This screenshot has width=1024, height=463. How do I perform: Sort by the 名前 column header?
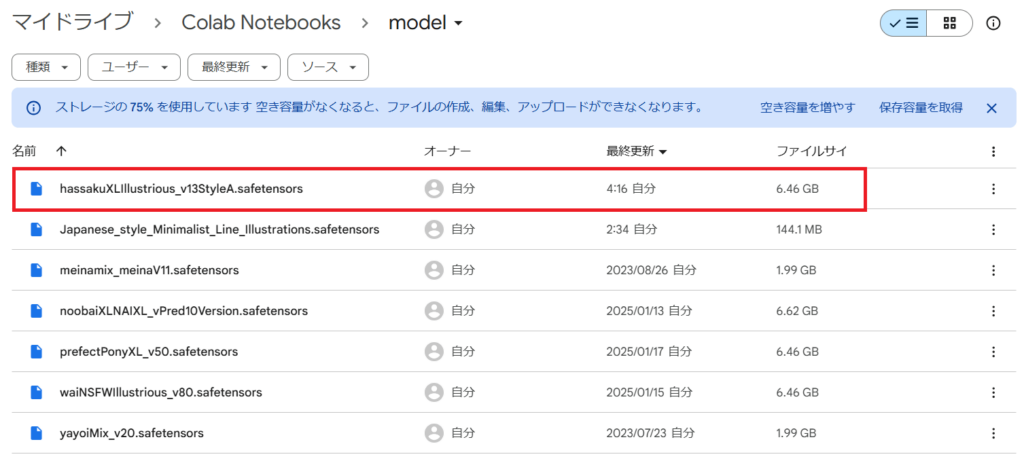[24, 152]
